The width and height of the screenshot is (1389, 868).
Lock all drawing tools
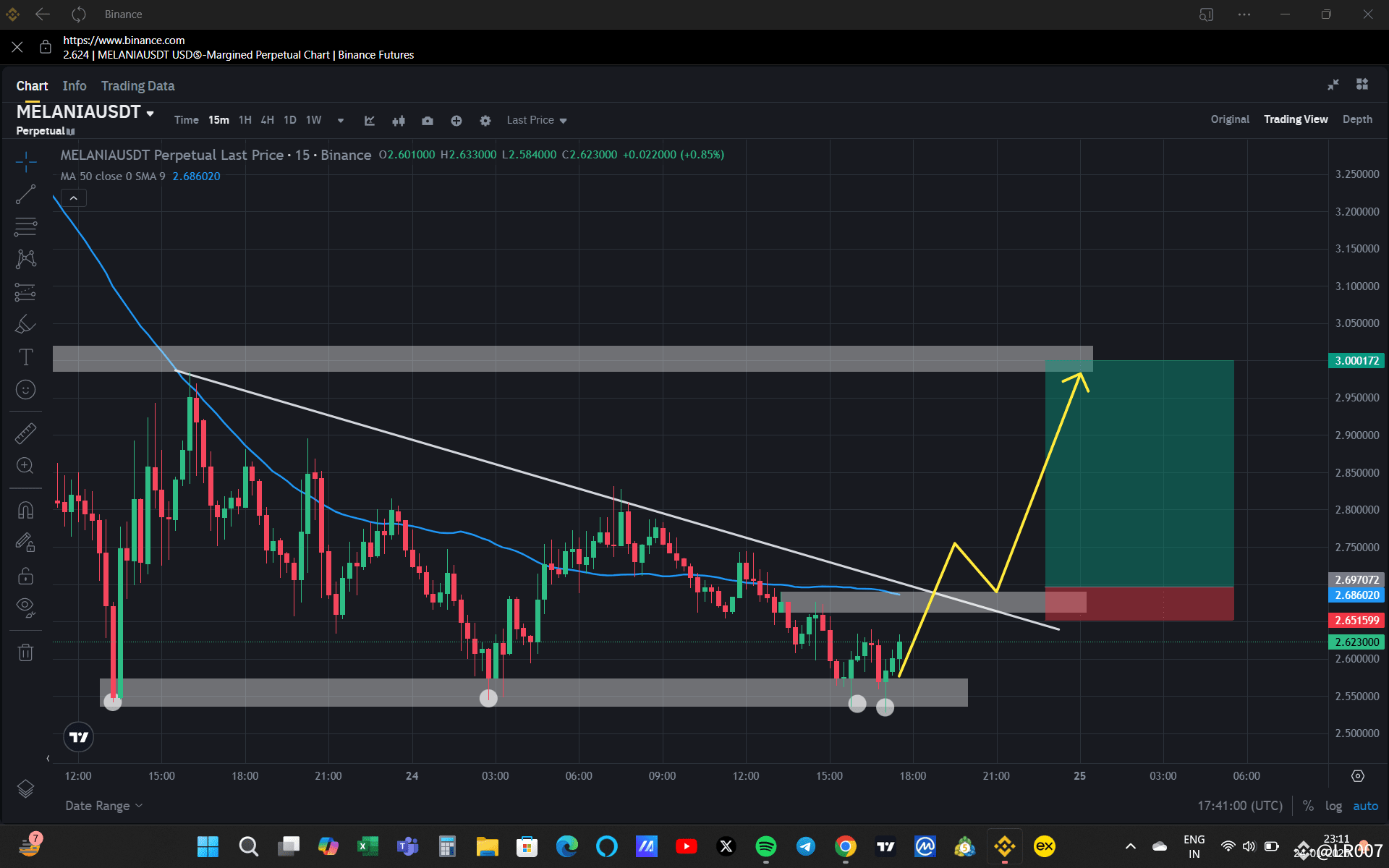[26, 576]
